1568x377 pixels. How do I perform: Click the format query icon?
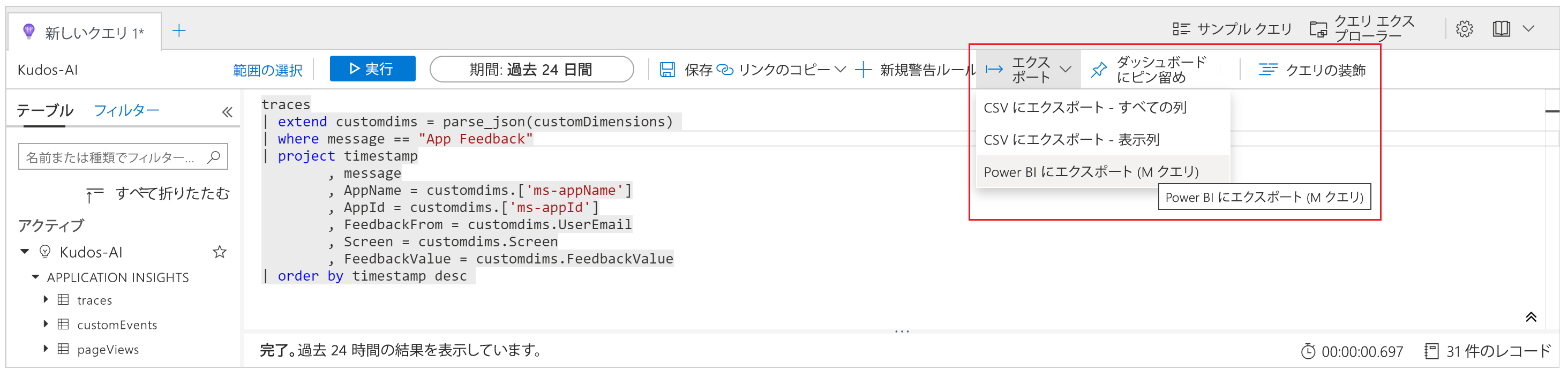[x=1268, y=70]
